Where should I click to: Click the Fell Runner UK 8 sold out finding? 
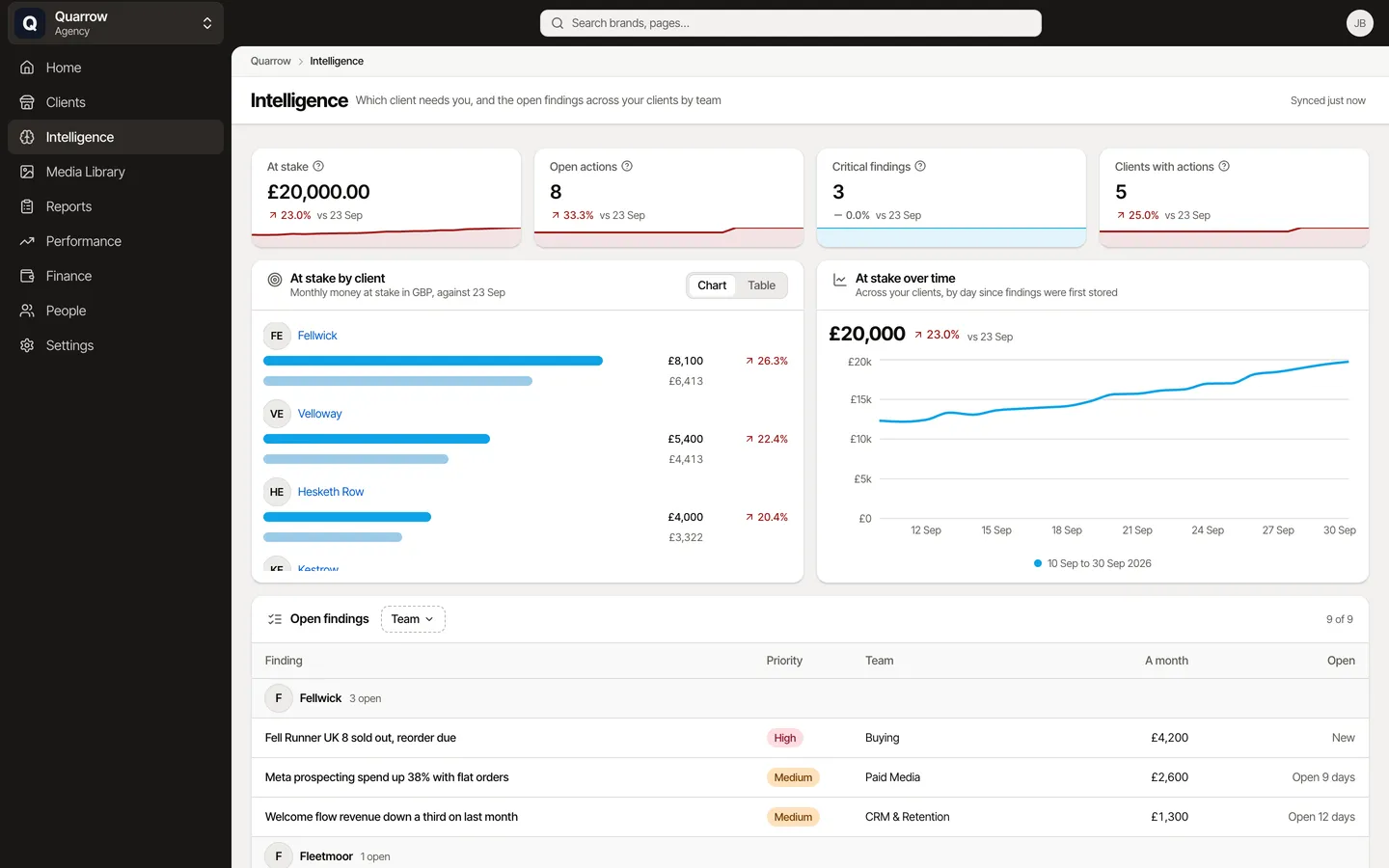tap(361, 738)
